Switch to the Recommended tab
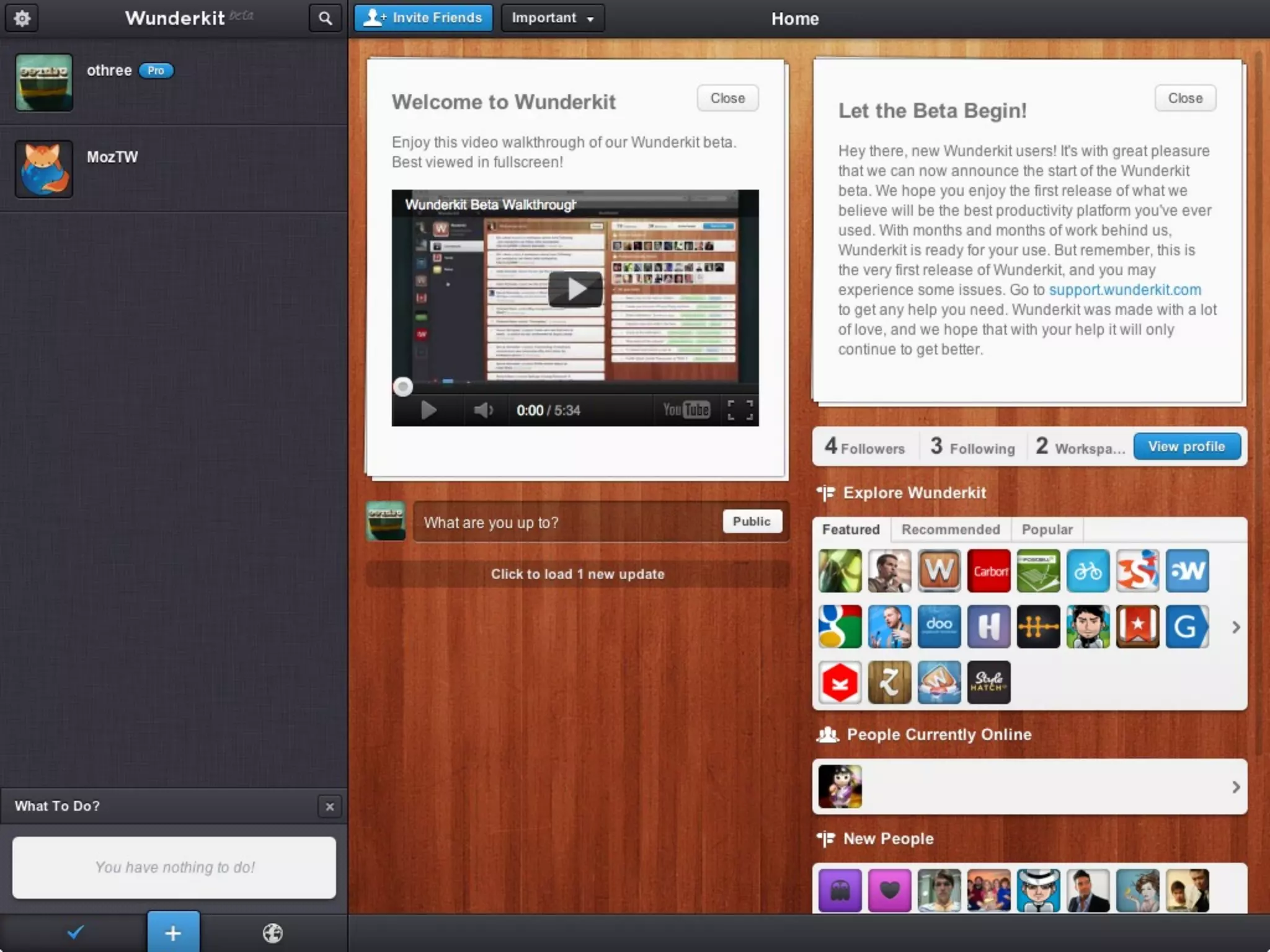The width and height of the screenshot is (1270, 952). point(950,529)
